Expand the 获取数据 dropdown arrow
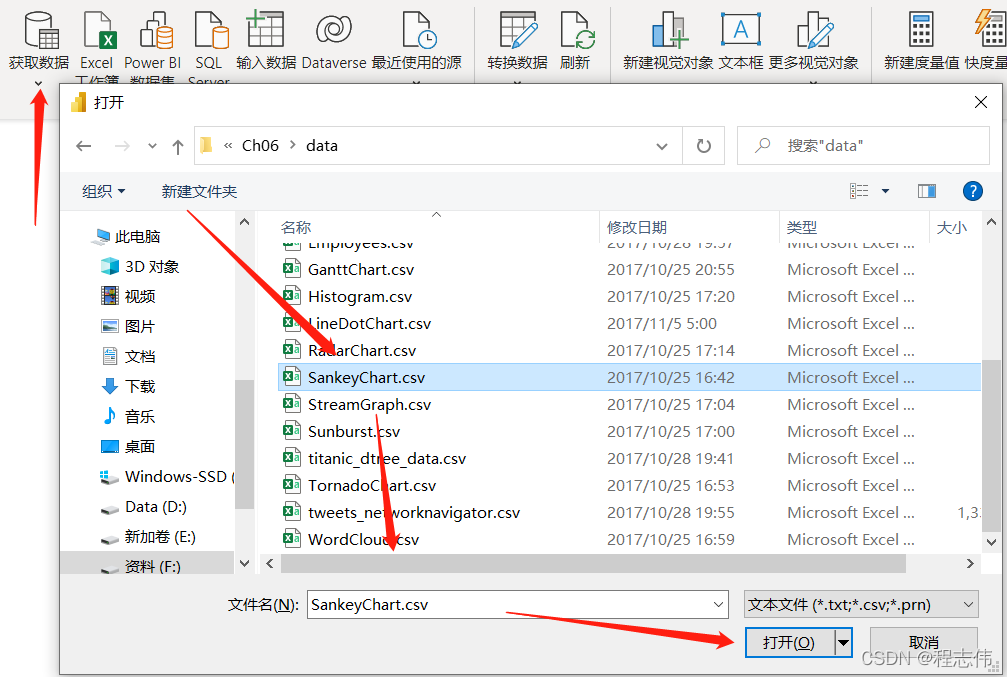This screenshot has height=677, width=1007. [x=39, y=83]
